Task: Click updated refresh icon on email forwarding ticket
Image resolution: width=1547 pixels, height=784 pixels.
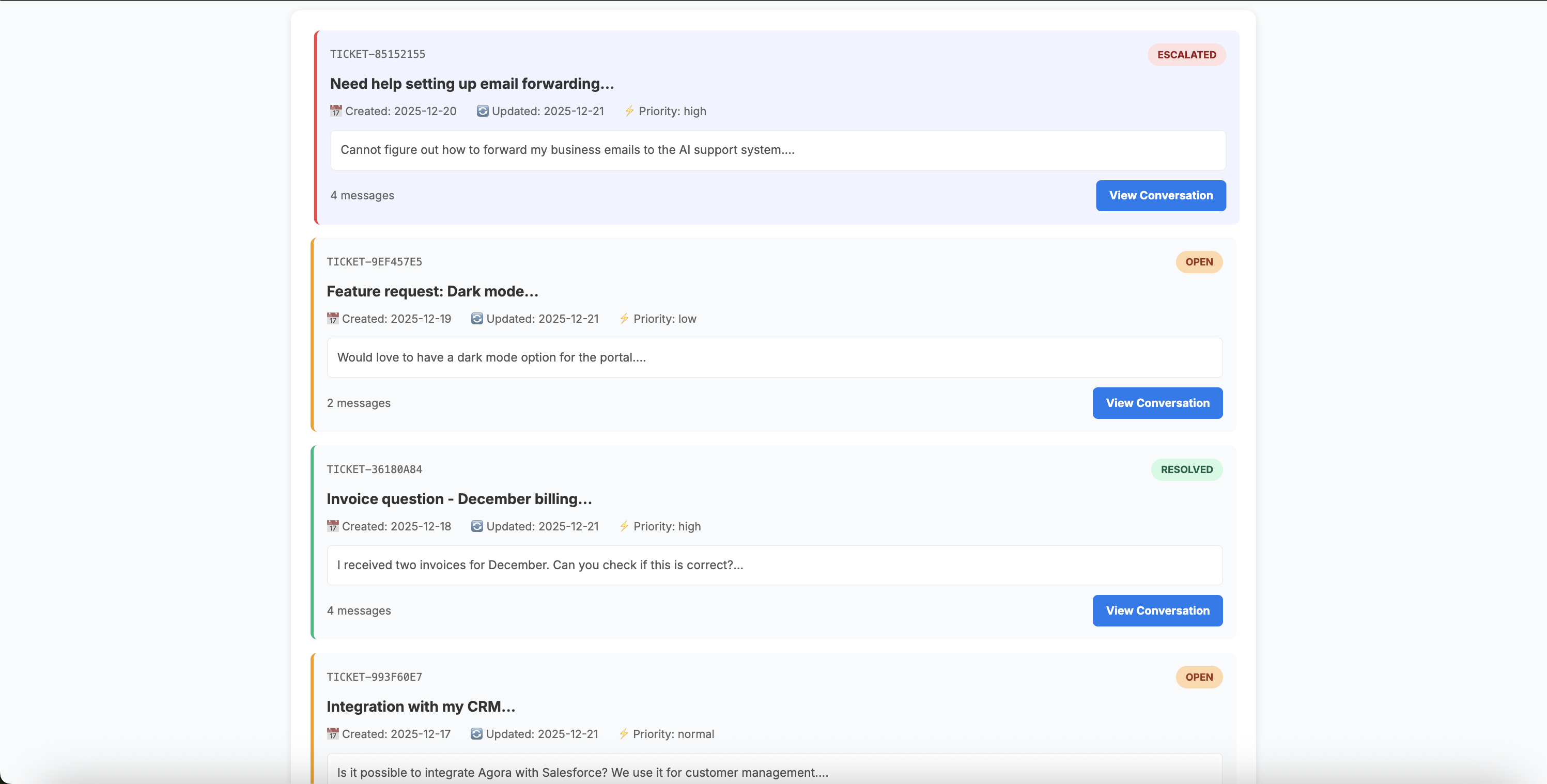Action: [482, 111]
